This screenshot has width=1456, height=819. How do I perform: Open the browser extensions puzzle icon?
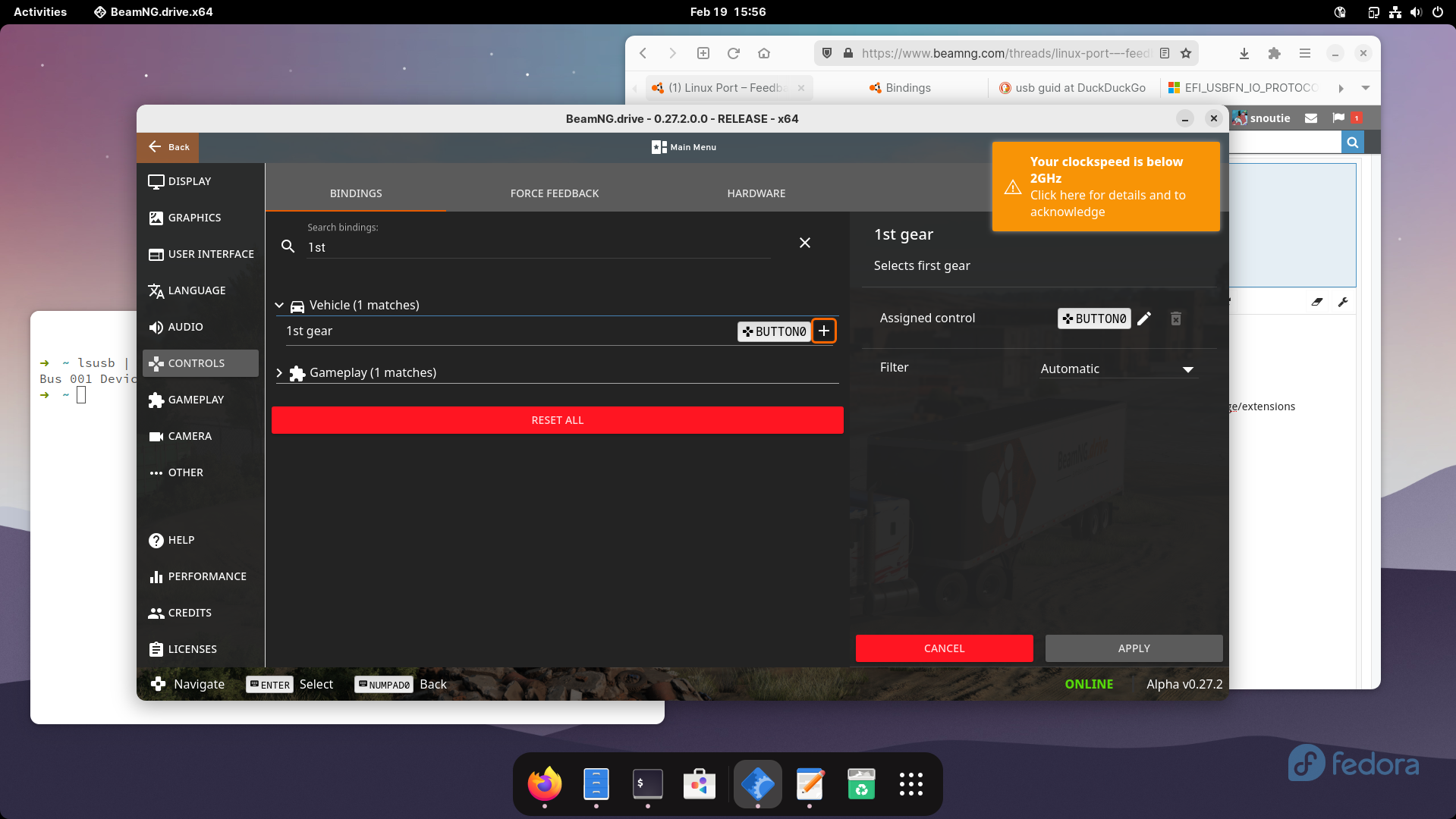[1275, 53]
